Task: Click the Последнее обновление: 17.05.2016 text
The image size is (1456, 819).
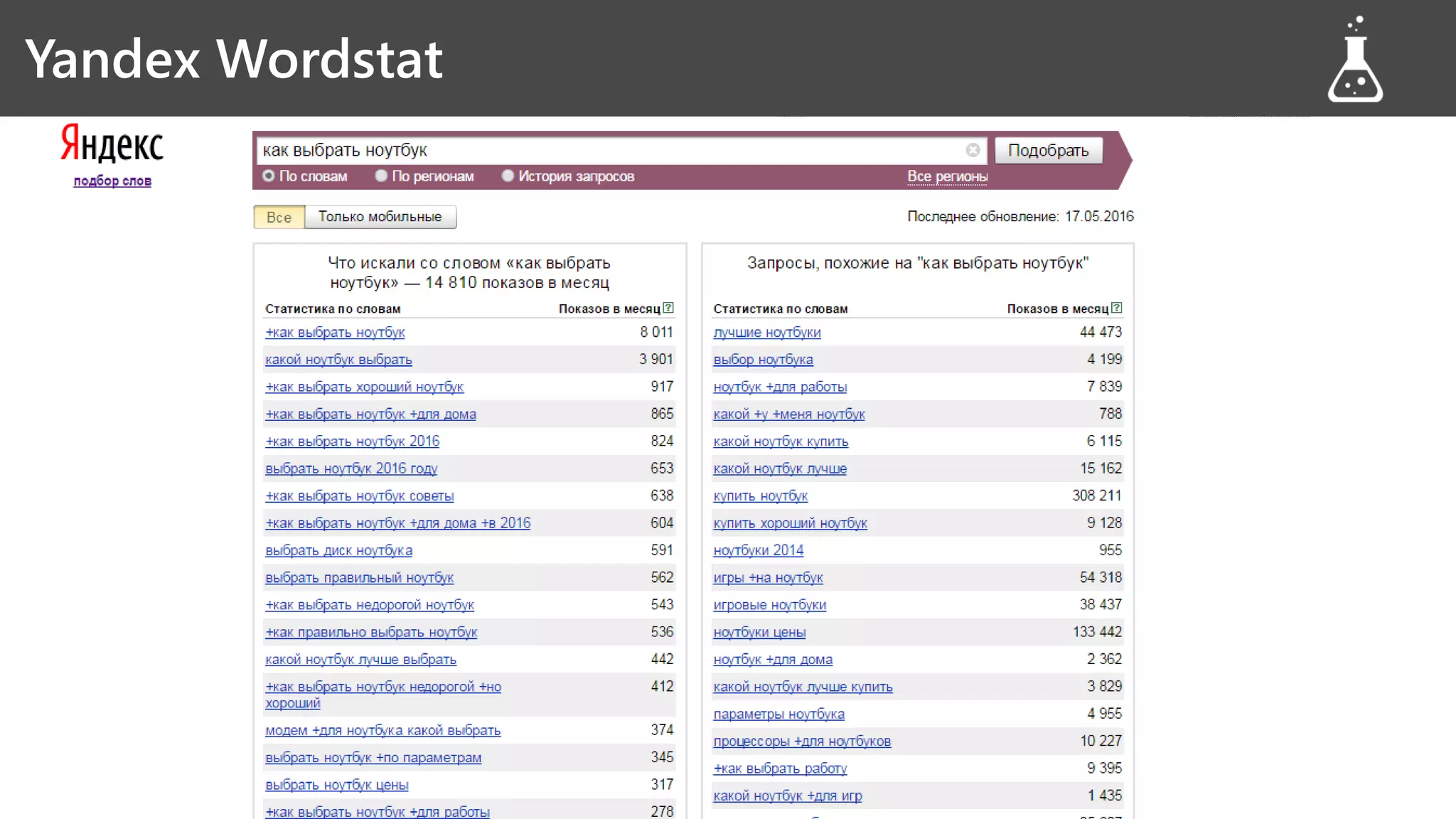Action: pos(1020,216)
